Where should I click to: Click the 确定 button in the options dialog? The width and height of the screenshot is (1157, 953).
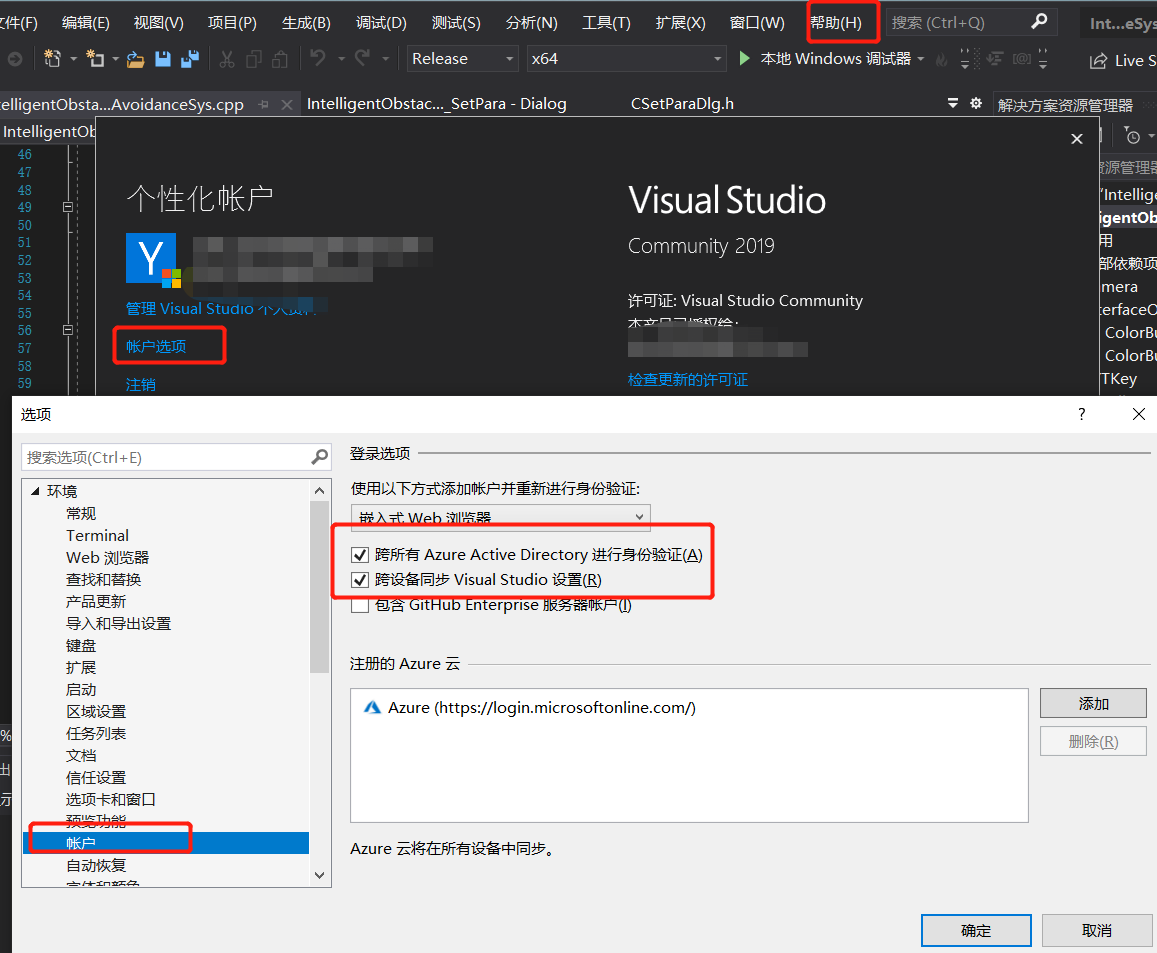click(x=975, y=930)
